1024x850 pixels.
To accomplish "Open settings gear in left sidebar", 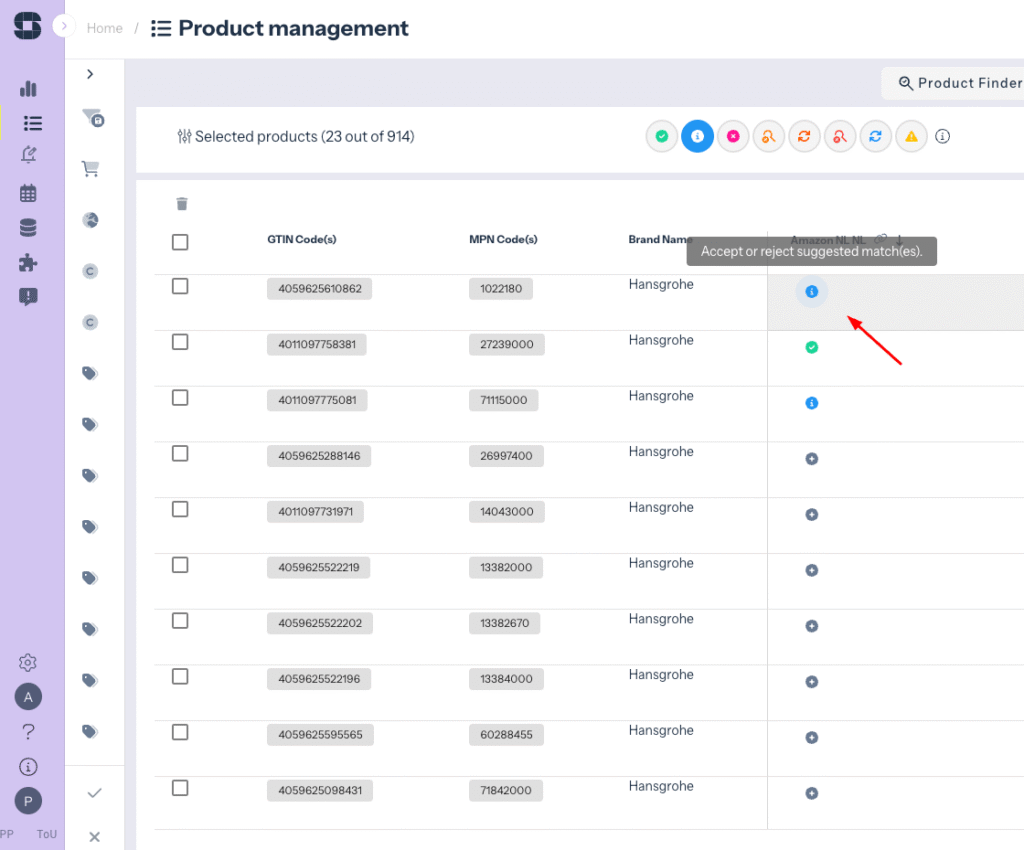I will click(28, 662).
